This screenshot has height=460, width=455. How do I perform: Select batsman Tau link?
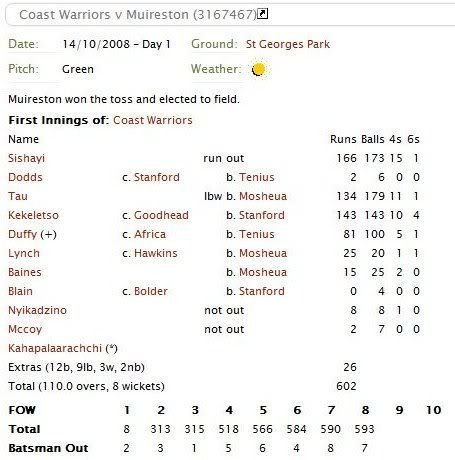tap(18, 196)
